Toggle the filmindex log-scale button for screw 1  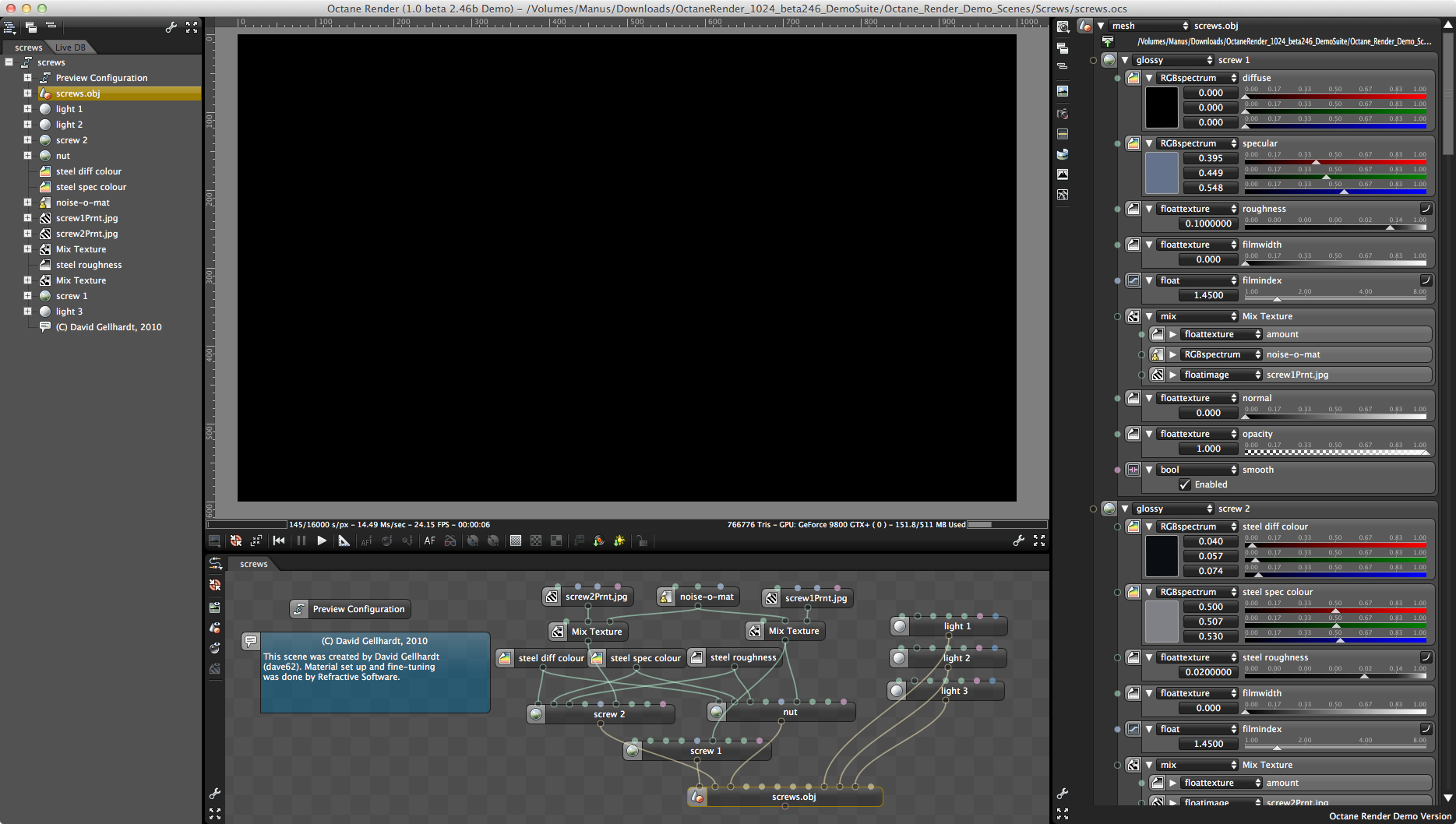(x=1426, y=280)
